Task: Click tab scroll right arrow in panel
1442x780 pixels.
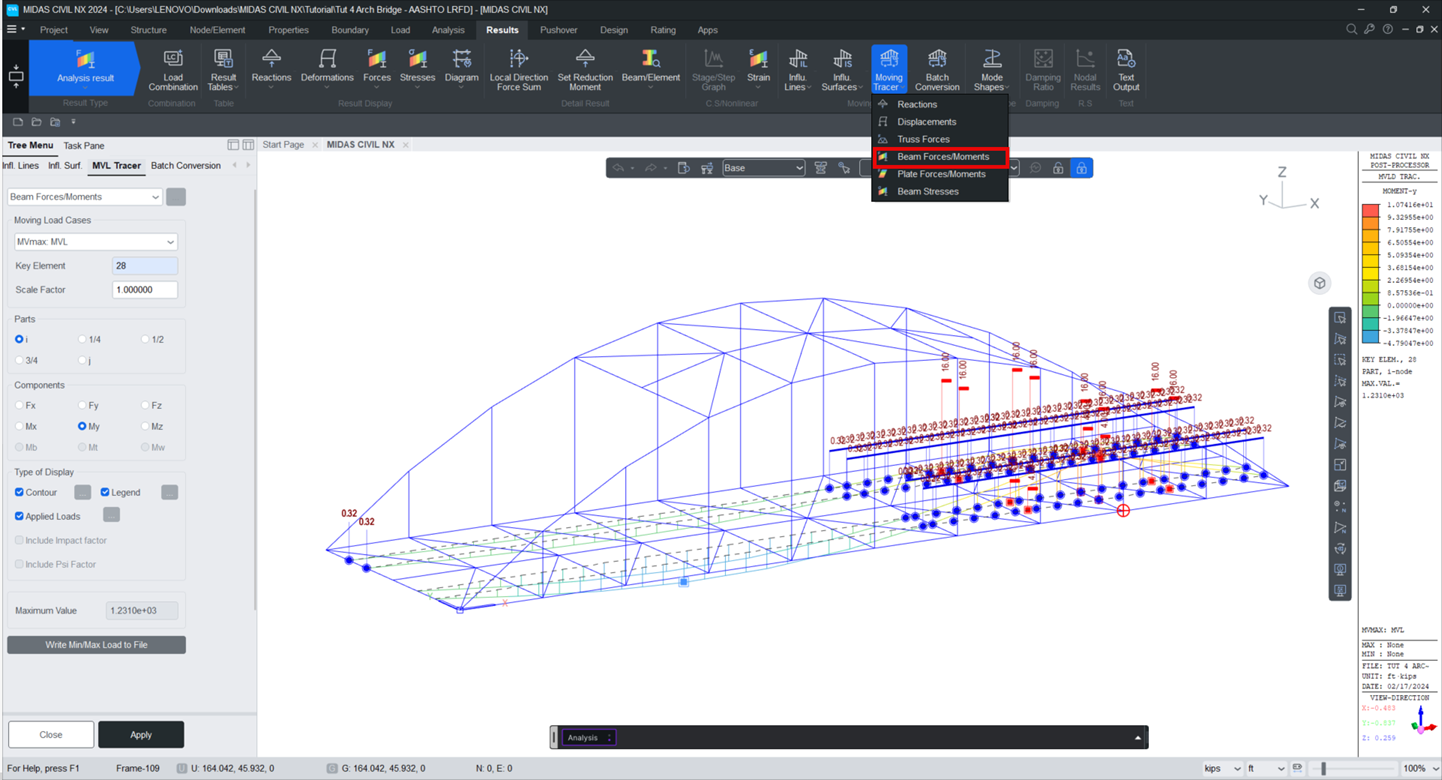Action: [x=248, y=166]
